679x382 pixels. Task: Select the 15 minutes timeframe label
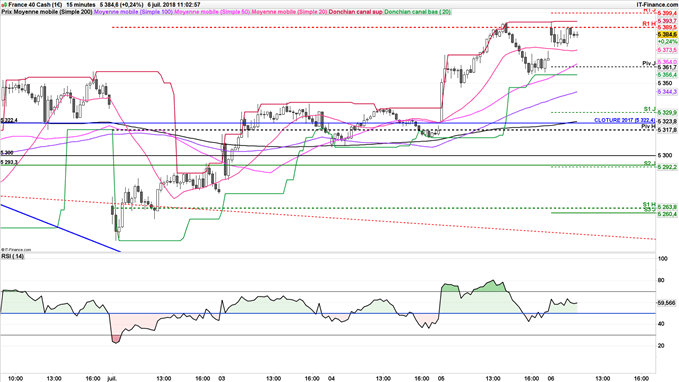pos(81,5)
